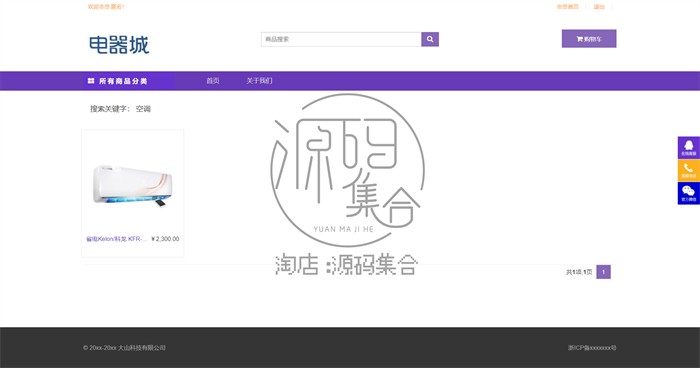Select page 1 in pagination
Screen dimensions: 700x368
[x=604, y=272]
